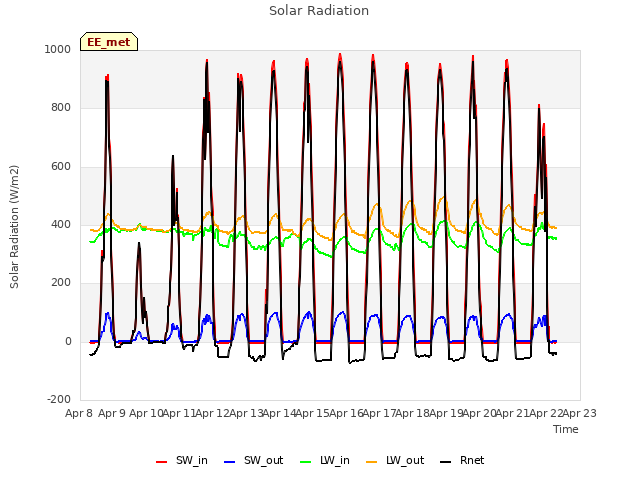Click the Apr 20 x-axis tick label
The height and width of the screenshot is (480, 640).
[480, 413]
